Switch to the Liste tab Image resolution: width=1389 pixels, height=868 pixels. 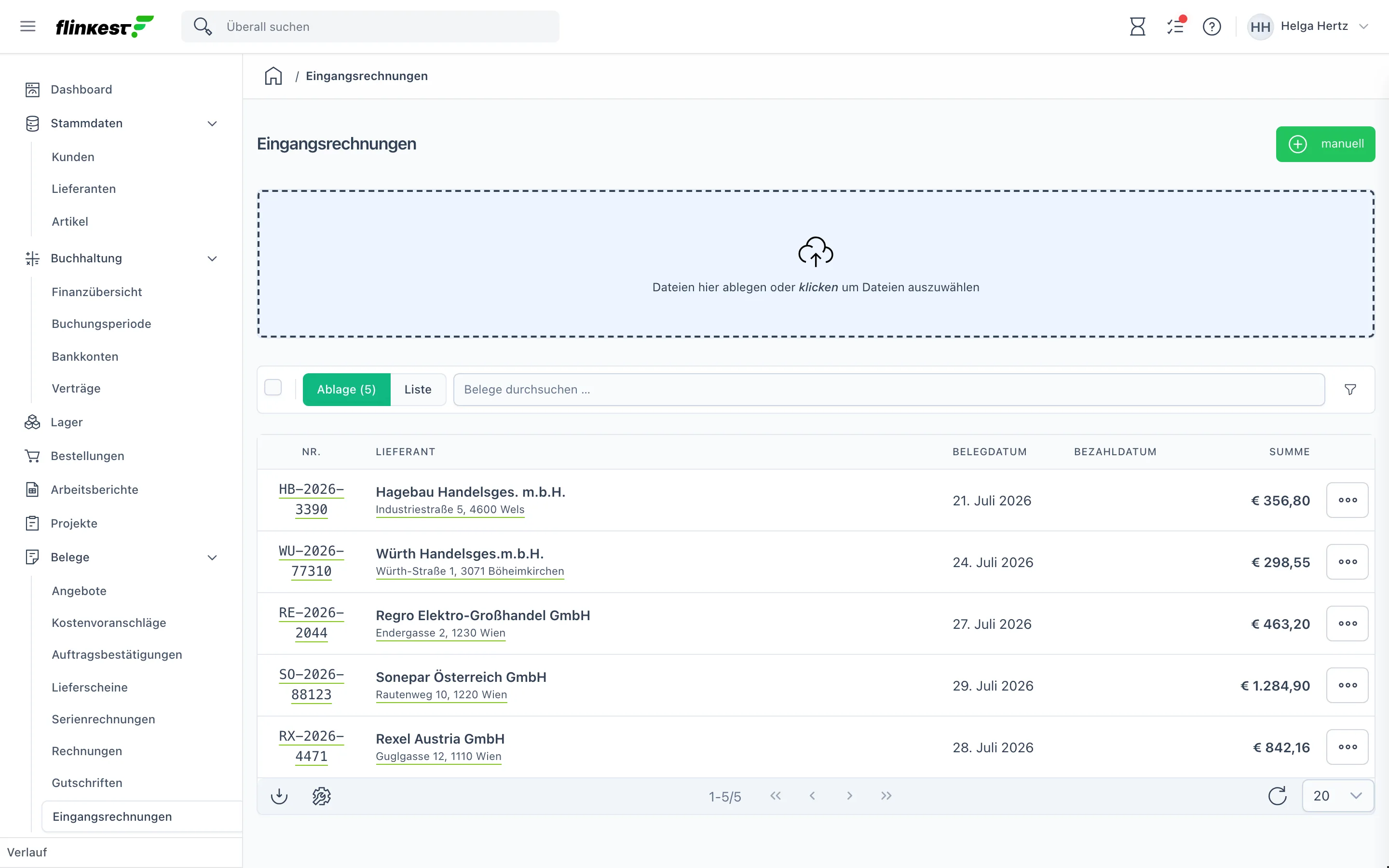pyautogui.click(x=418, y=389)
